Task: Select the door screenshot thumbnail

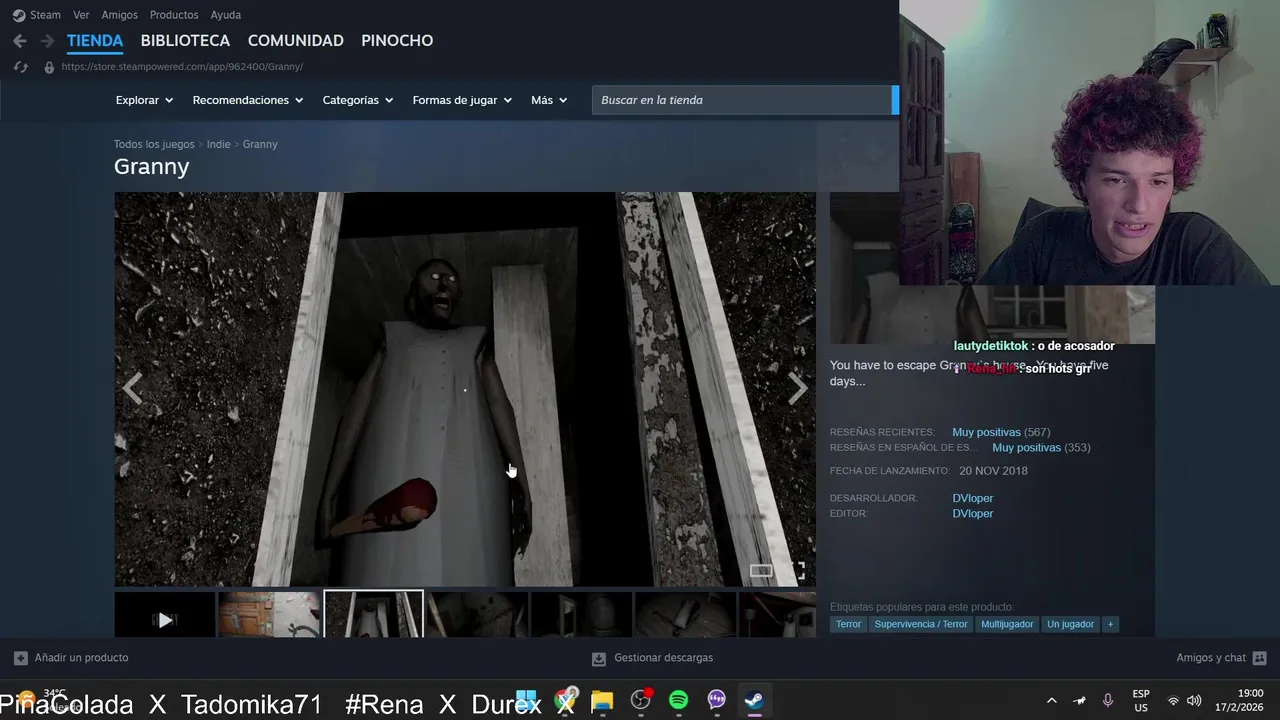Action: [269, 614]
